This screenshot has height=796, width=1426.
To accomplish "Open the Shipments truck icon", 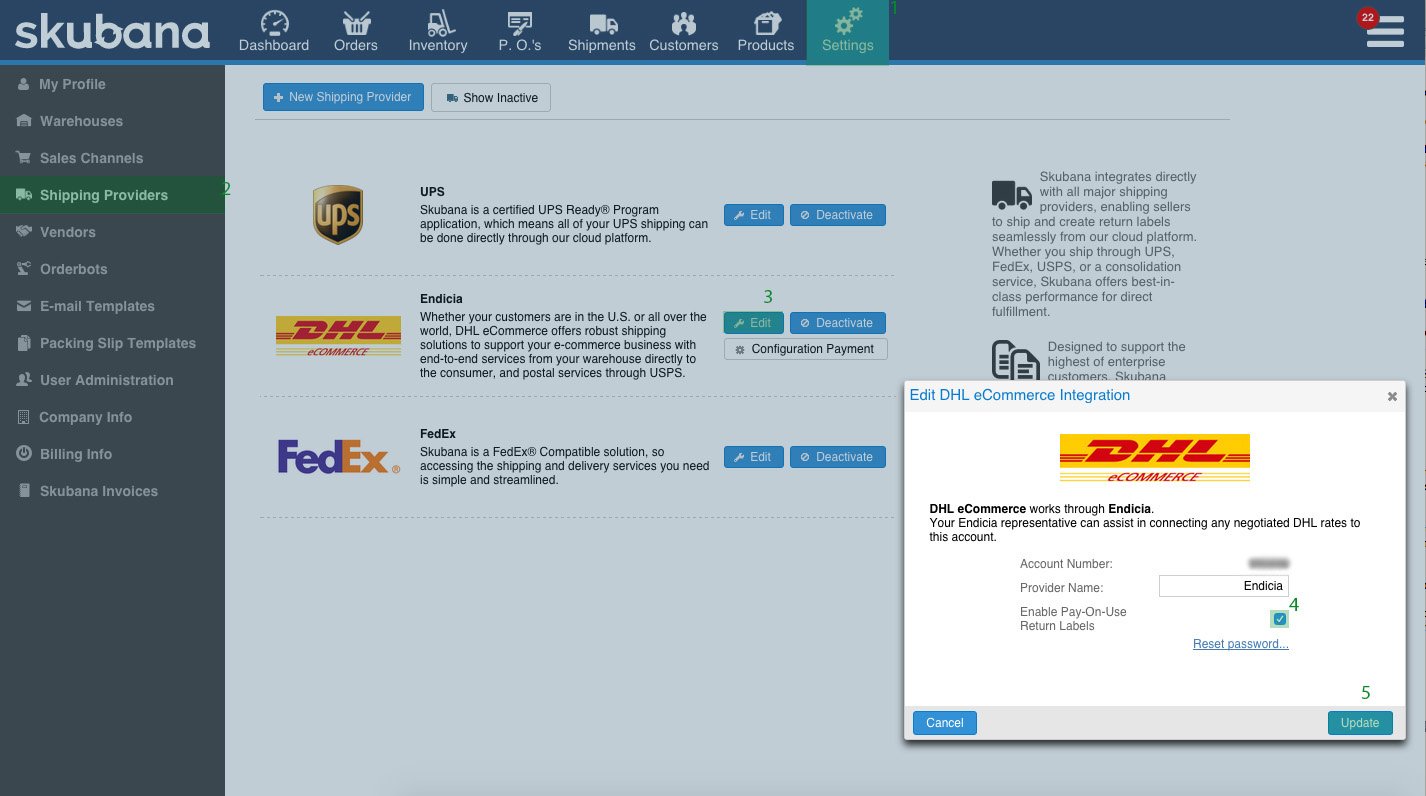I will (x=602, y=23).
